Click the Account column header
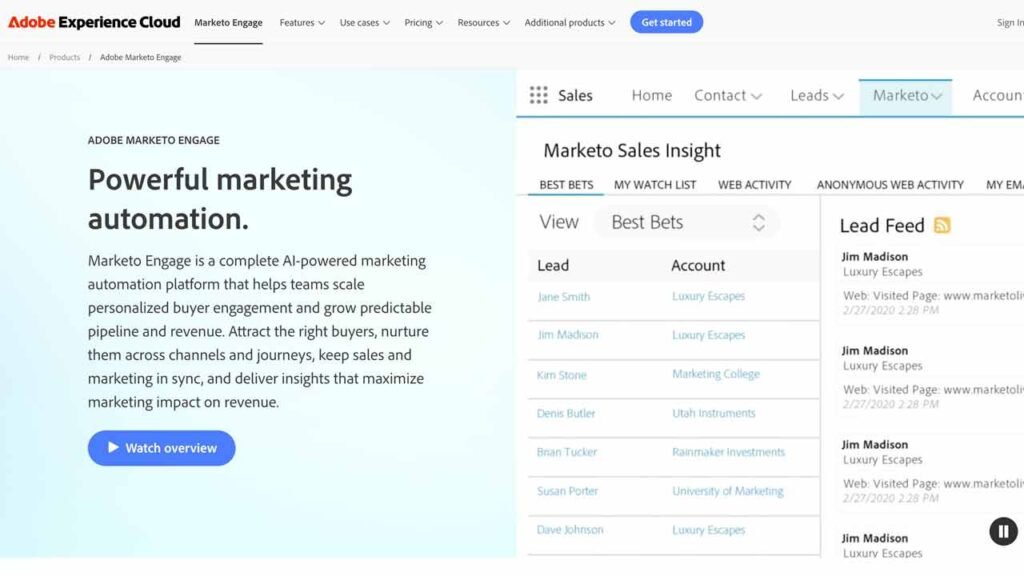This screenshot has height=576, width=1024. (698, 265)
